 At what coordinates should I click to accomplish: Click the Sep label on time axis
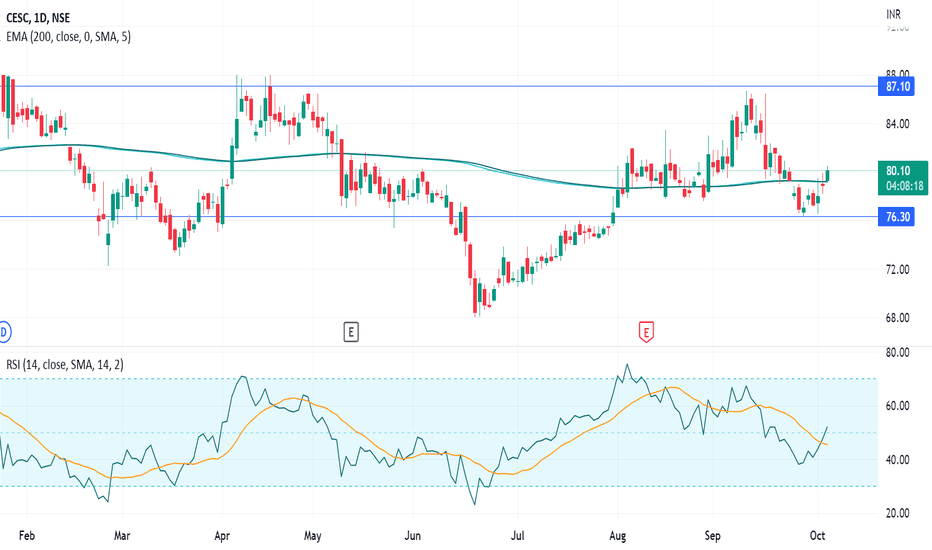[713, 536]
